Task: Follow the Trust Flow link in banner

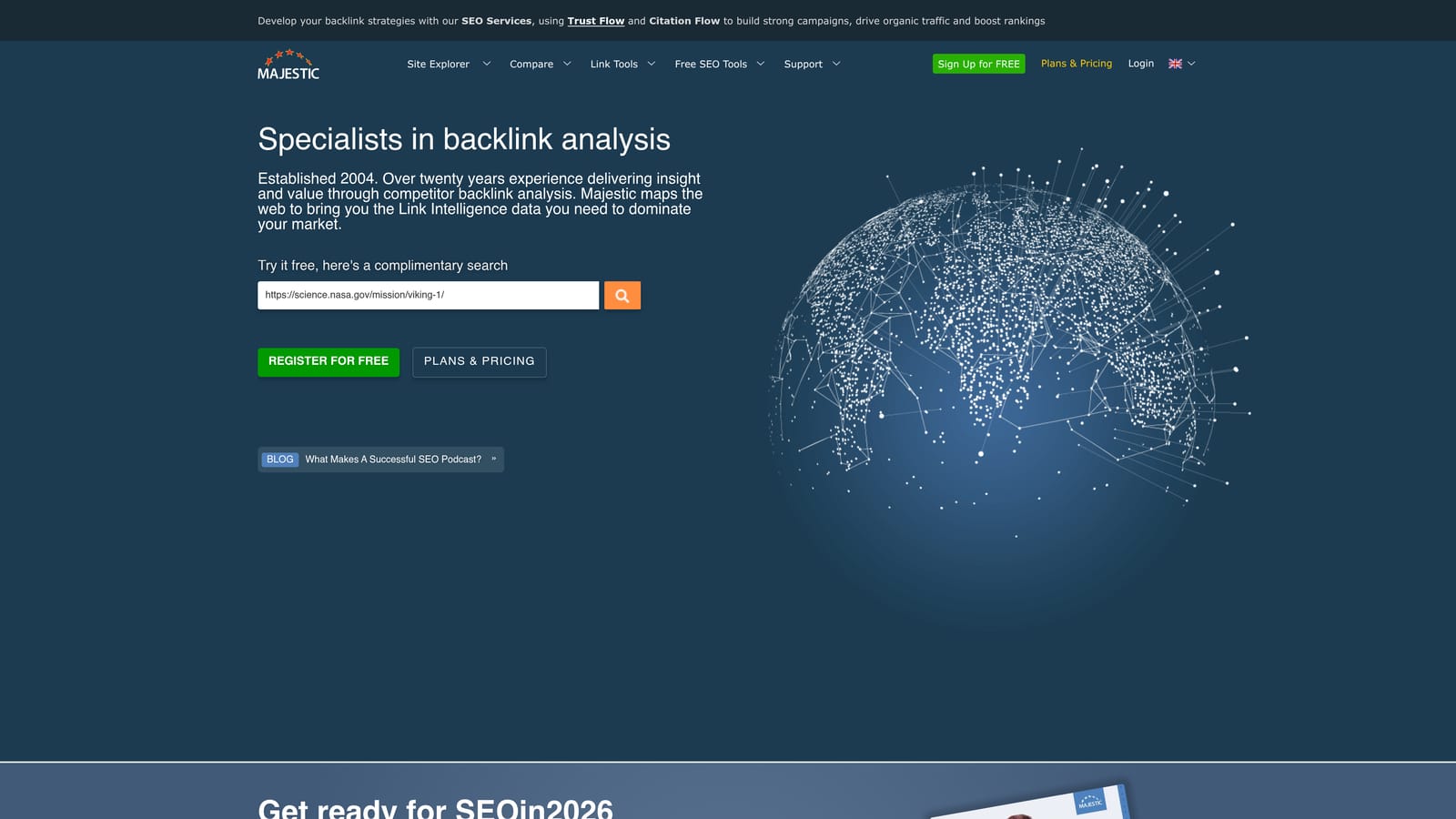Action: (596, 21)
